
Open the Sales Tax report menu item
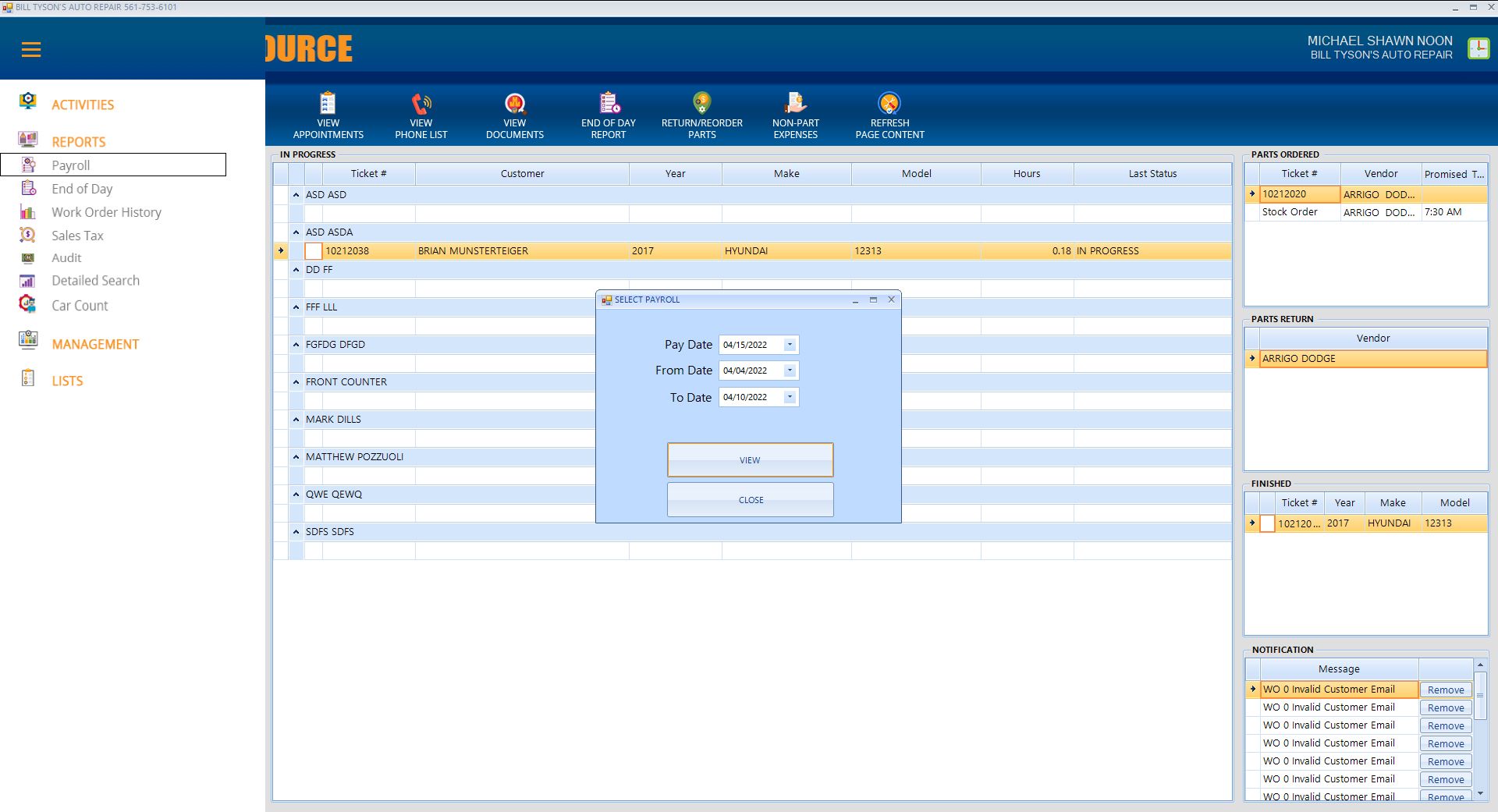pyautogui.click(x=77, y=236)
